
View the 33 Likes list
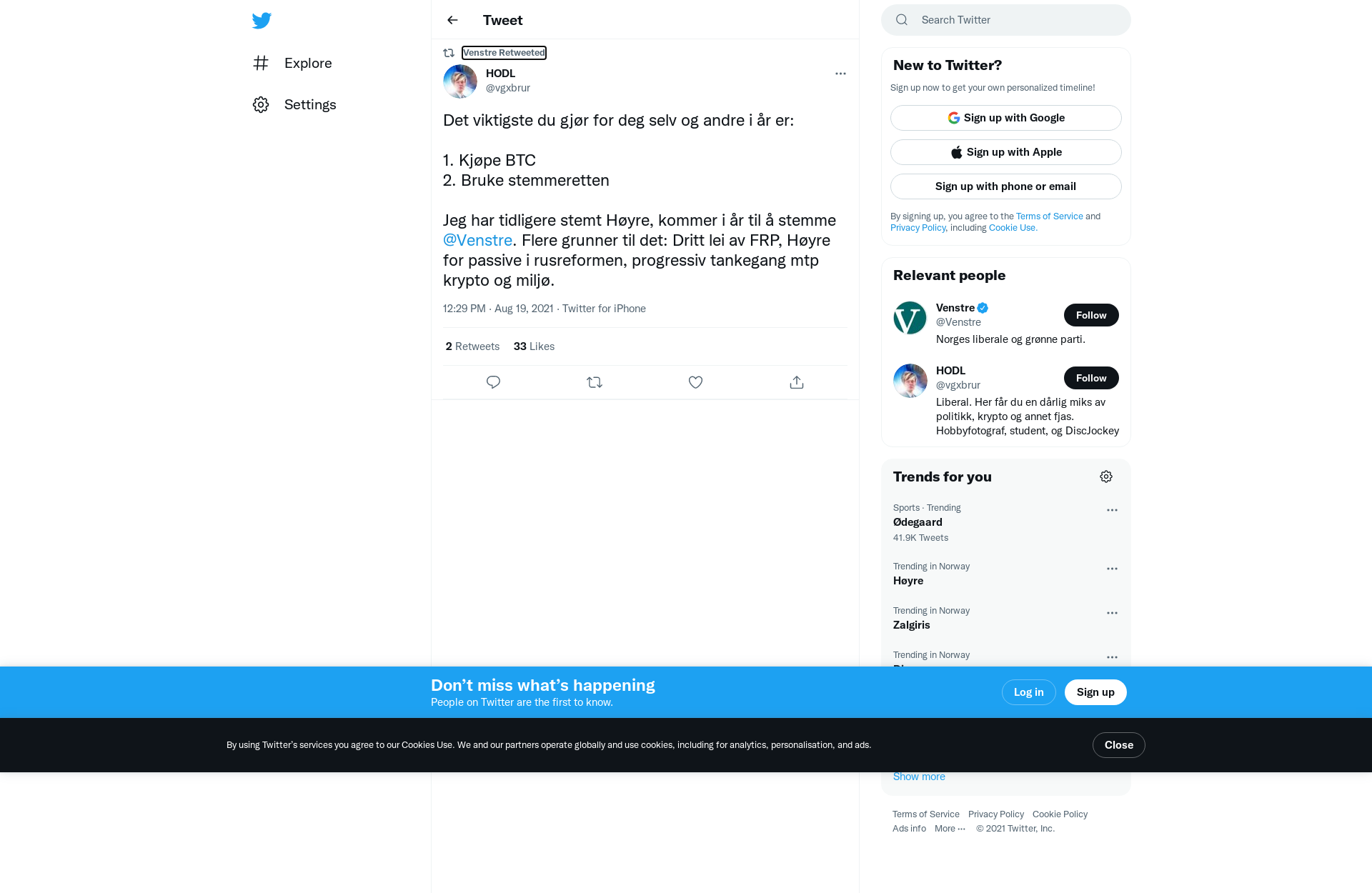click(534, 346)
